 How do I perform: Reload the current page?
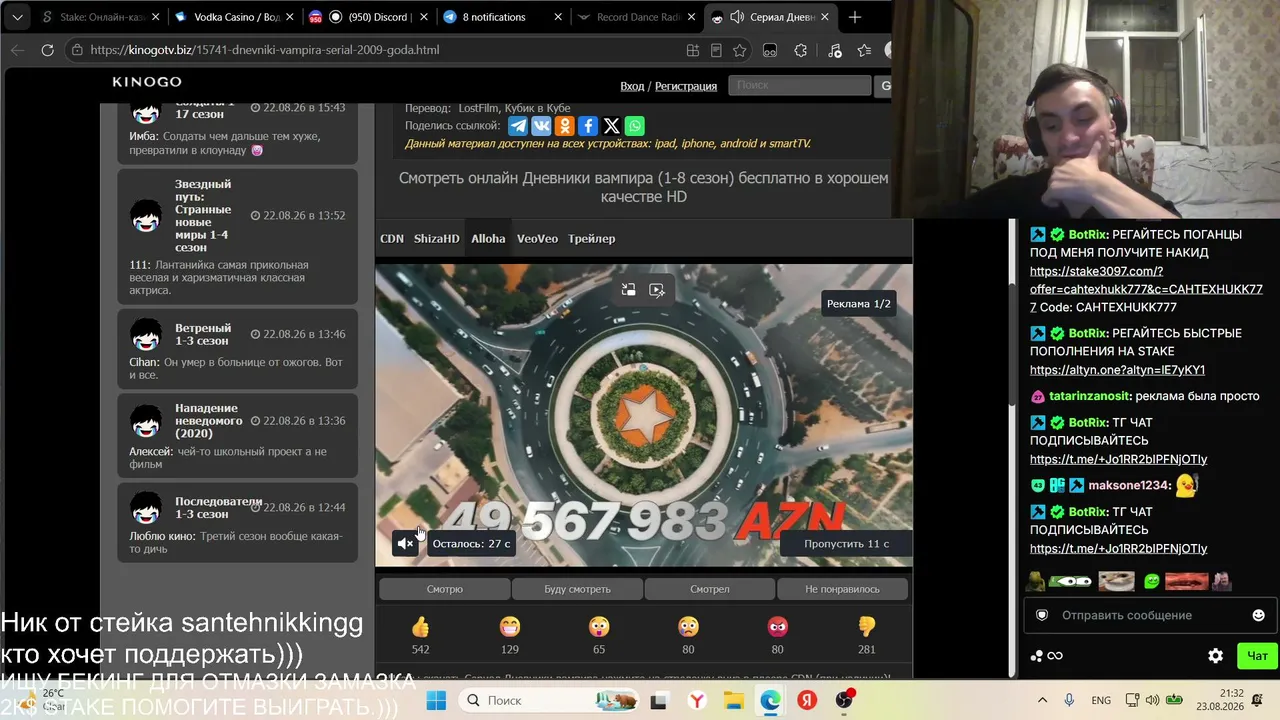point(47,50)
